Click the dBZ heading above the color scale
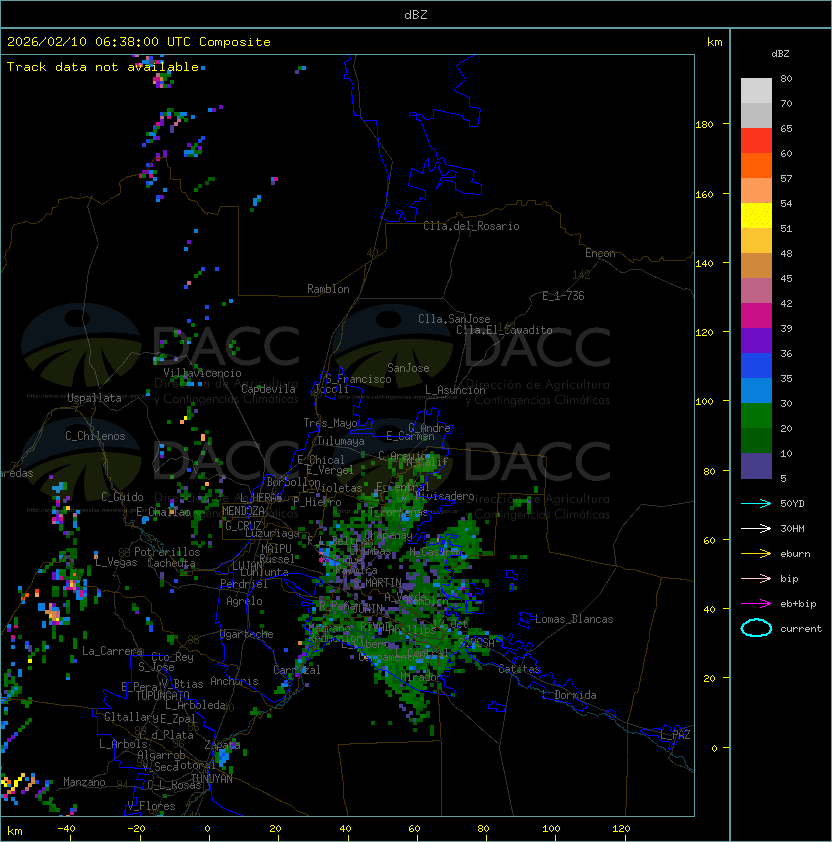Image resolution: width=832 pixels, height=842 pixels. (x=780, y=54)
